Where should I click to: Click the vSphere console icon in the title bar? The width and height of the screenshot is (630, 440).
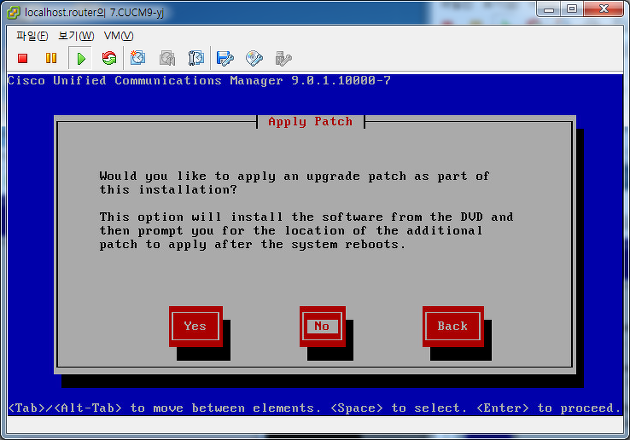tap(13, 12)
